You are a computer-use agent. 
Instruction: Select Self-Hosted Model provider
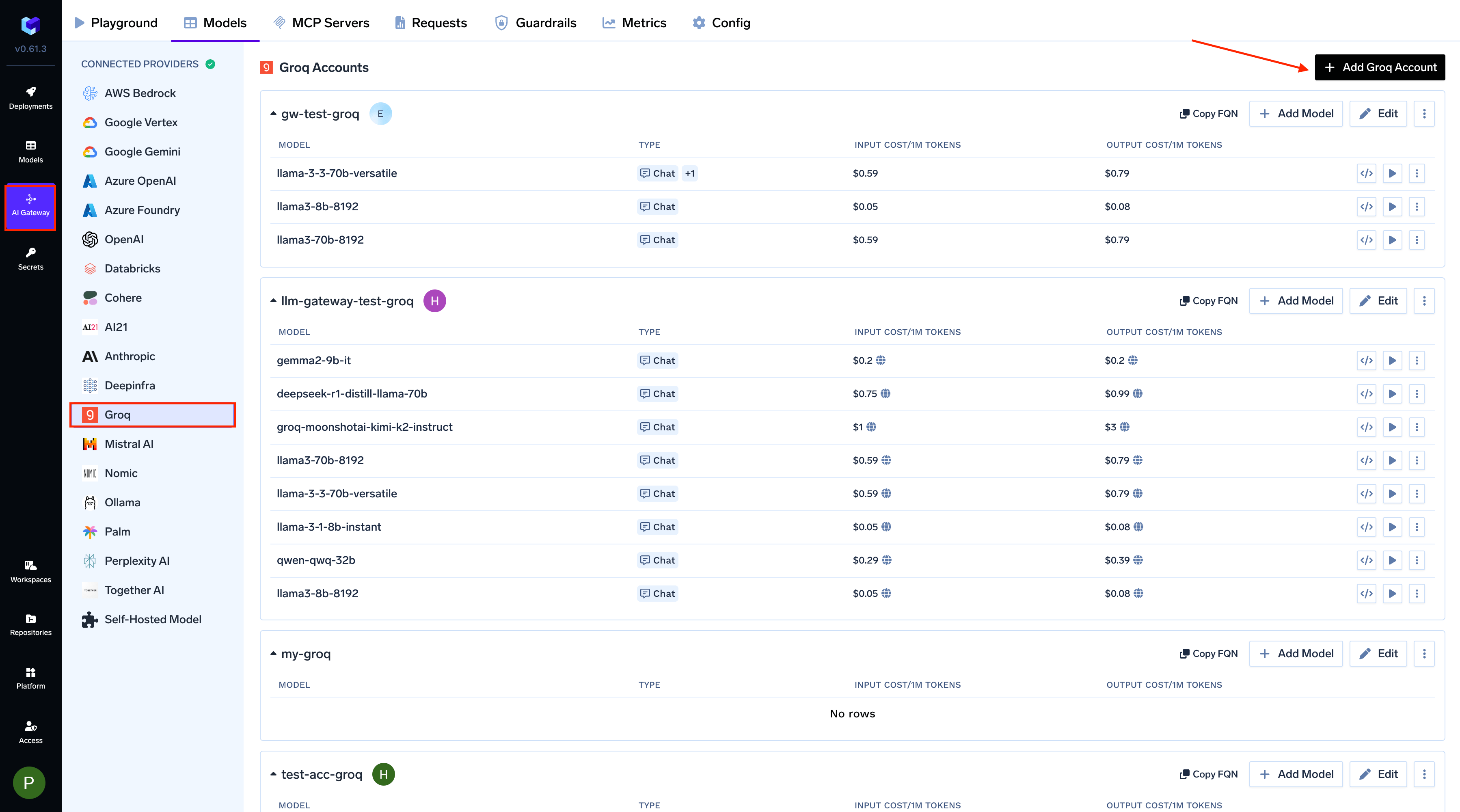click(x=152, y=620)
